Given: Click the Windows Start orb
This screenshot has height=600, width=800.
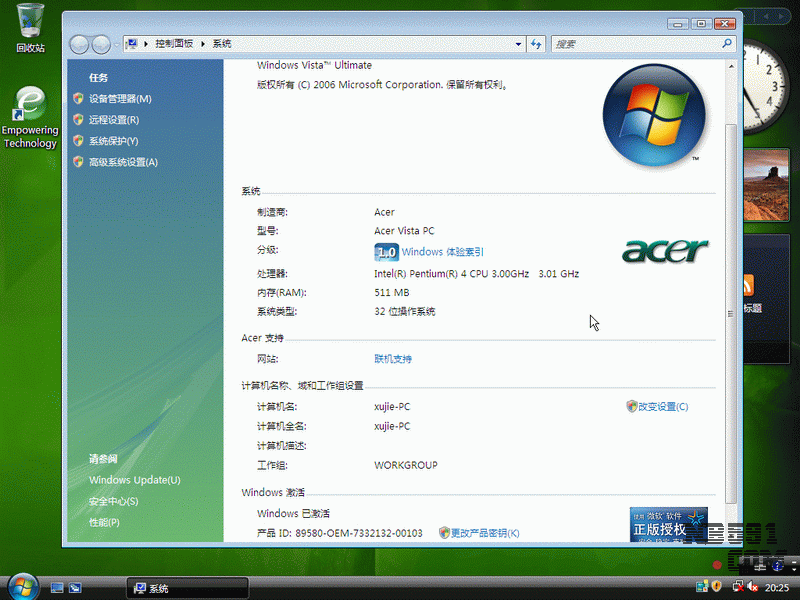Looking at the screenshot, I should tap(21, 586).
